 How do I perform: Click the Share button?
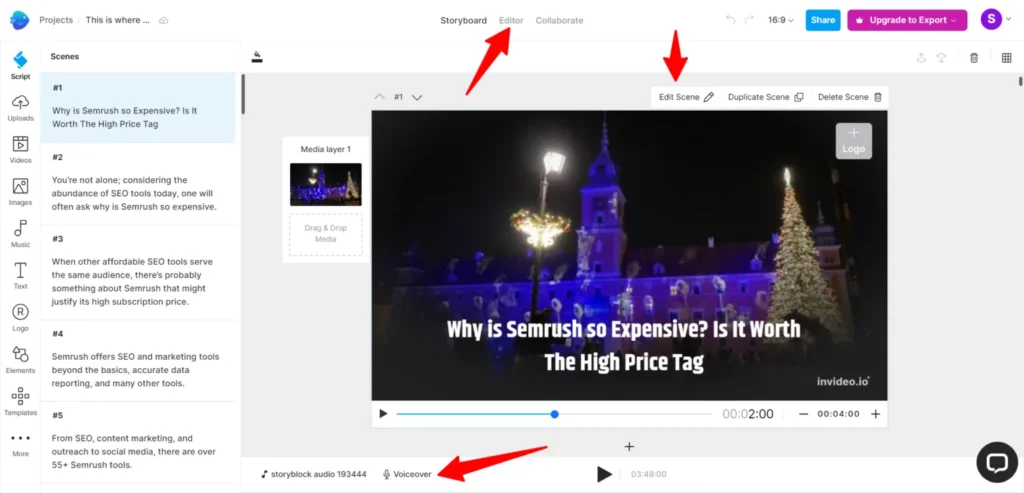pos(823,20)
